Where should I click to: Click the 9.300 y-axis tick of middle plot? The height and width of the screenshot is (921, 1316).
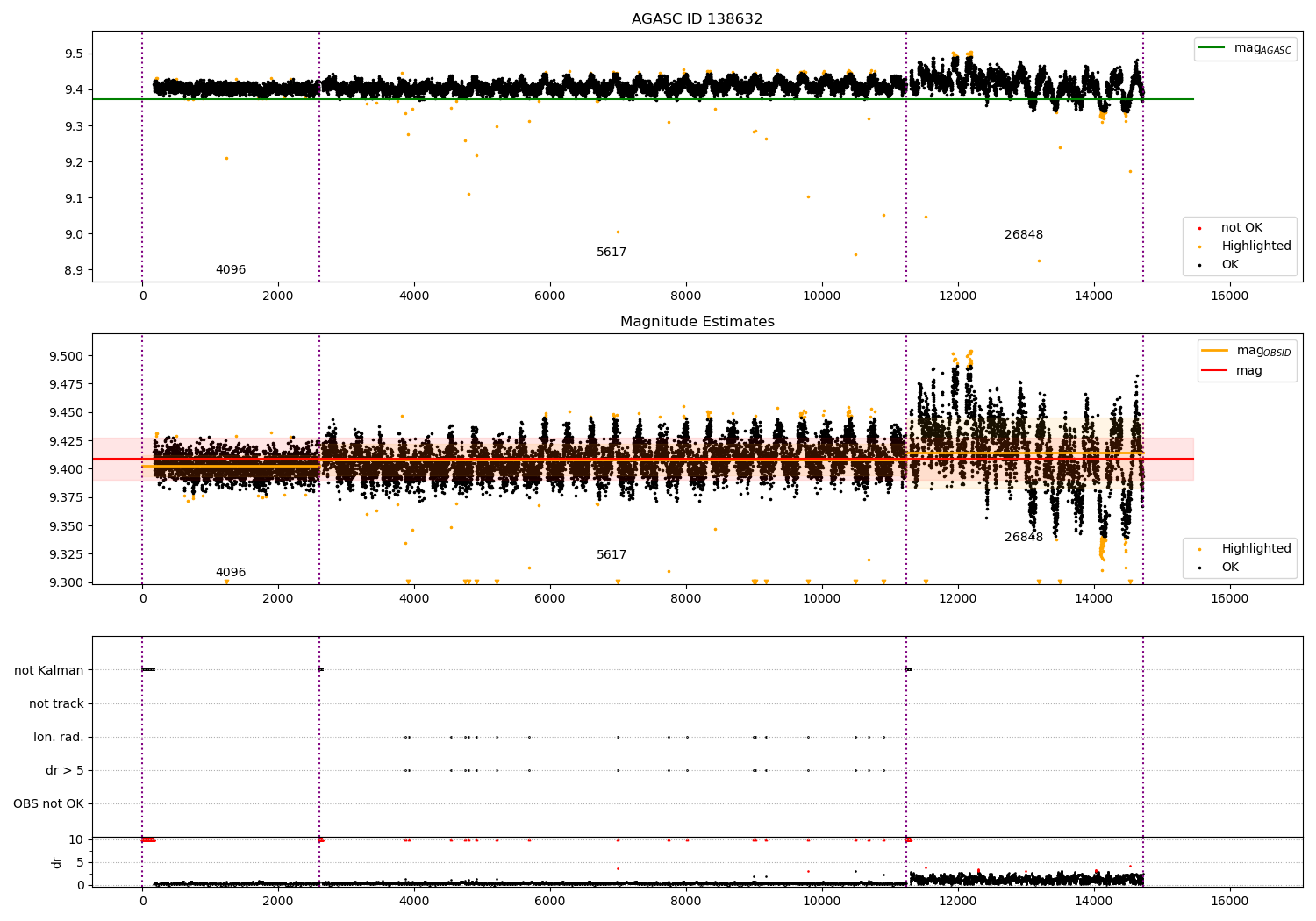(67, 582)
